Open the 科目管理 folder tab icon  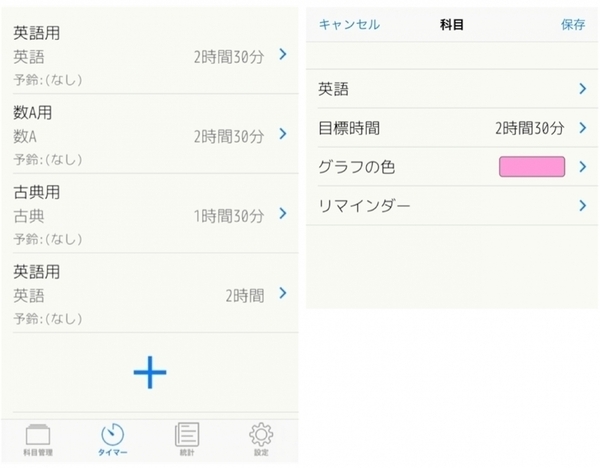pyautogui.click(x=37, y=434)
